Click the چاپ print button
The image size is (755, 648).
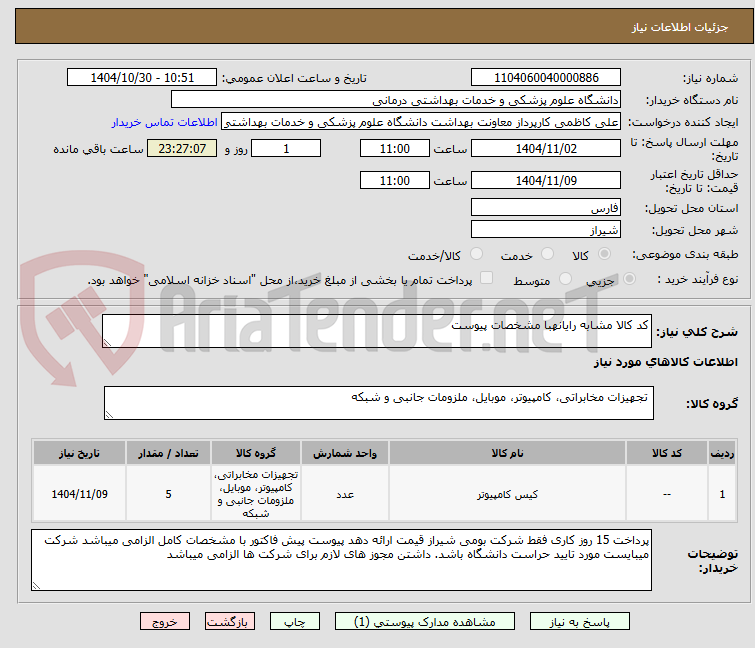[x=294, y=622]
